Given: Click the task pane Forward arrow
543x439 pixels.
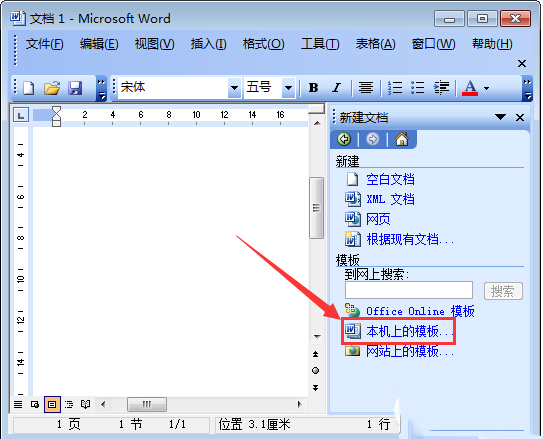Looking at the screenshot, I should (x=373, y=139).
